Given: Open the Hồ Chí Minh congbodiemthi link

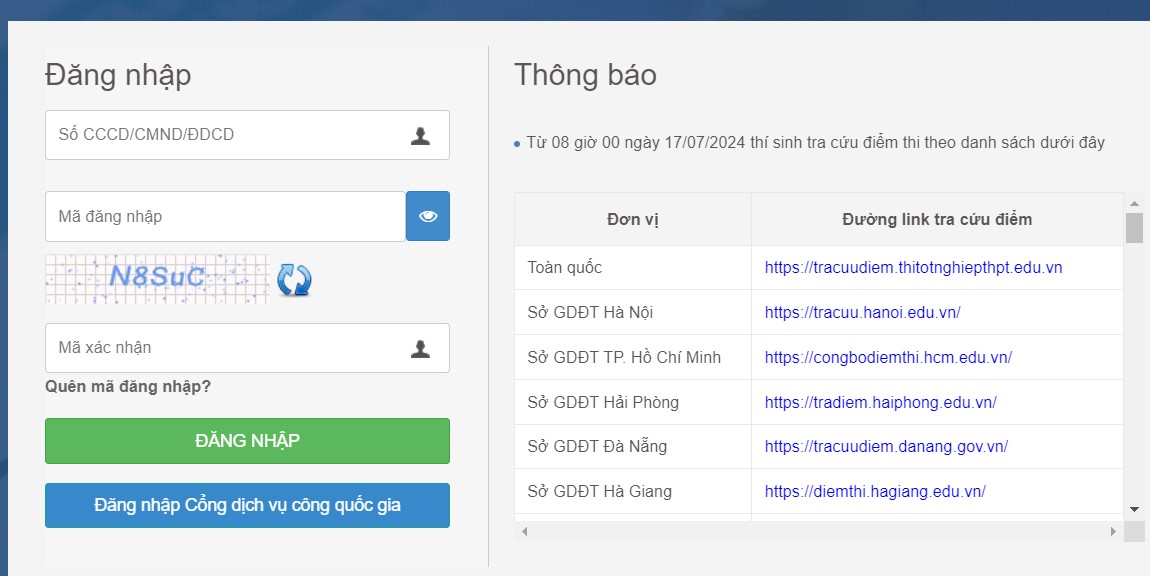Looking at the screenshot, I should point(888,357).
